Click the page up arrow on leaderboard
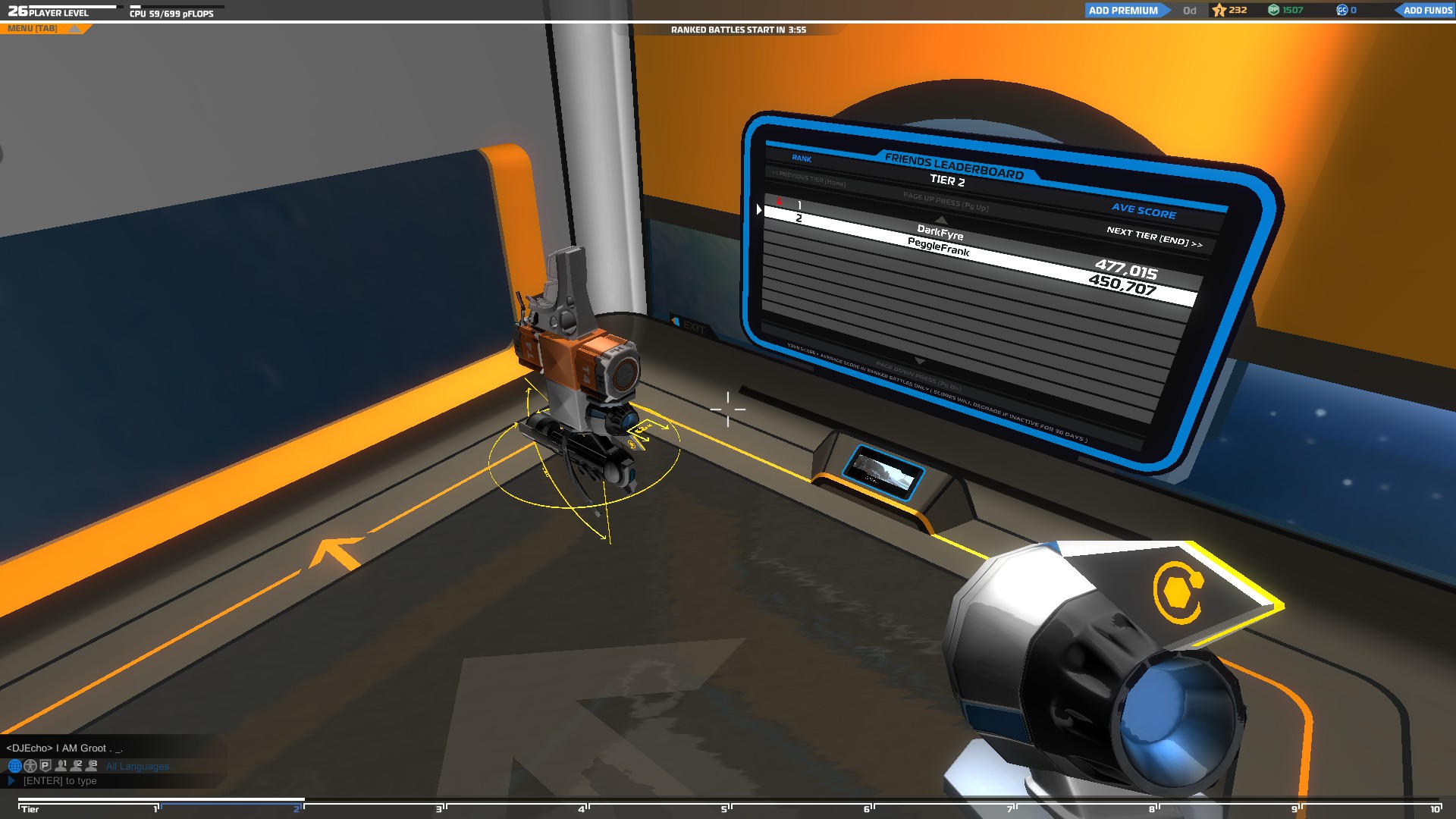Image resolution: width=1456 pixels, height=819 pixels. pos(941,219)
